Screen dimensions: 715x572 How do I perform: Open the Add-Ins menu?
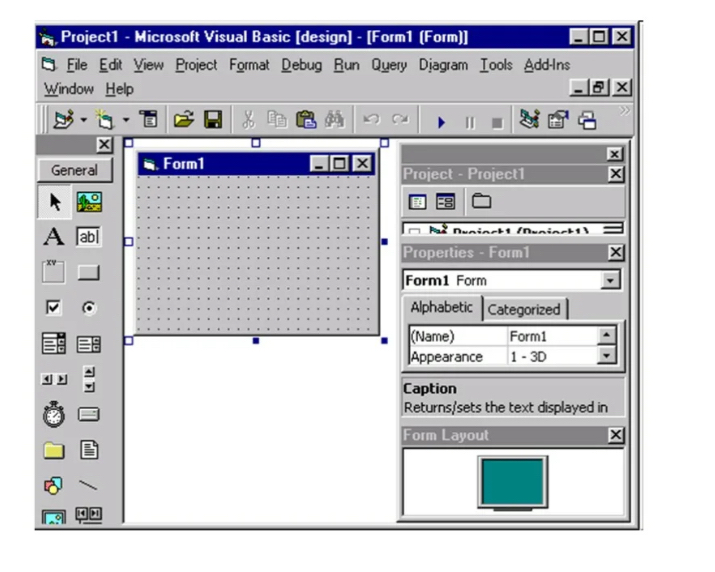[547, 65]
